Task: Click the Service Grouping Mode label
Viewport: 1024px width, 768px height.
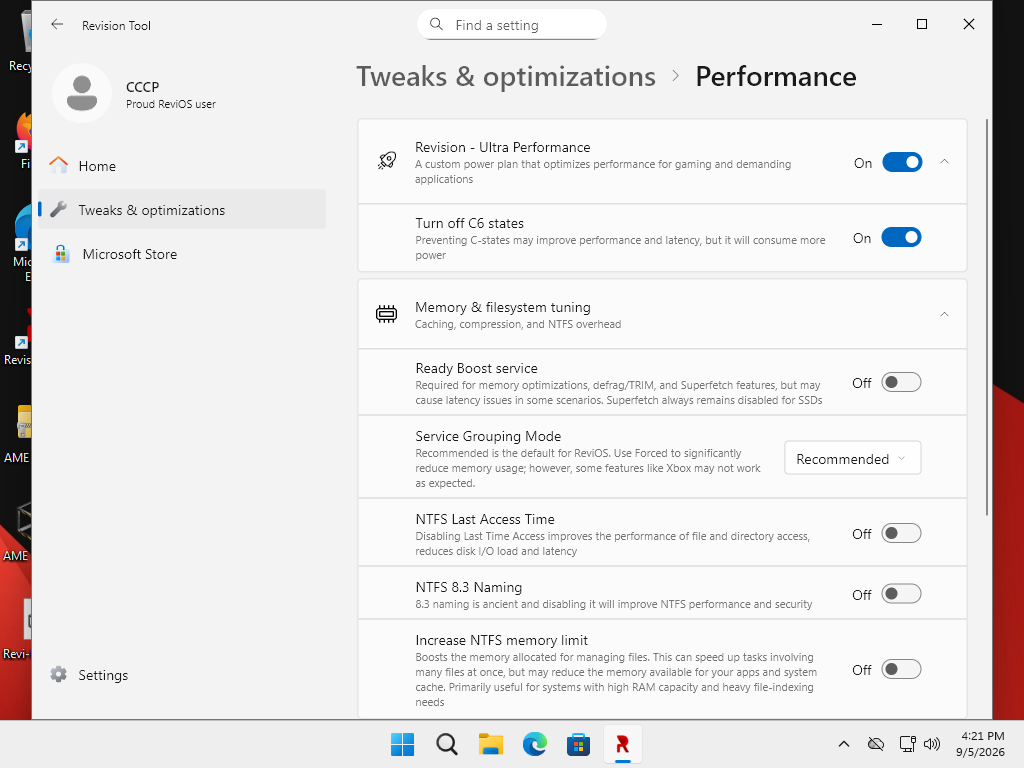Action: [488, 436]
